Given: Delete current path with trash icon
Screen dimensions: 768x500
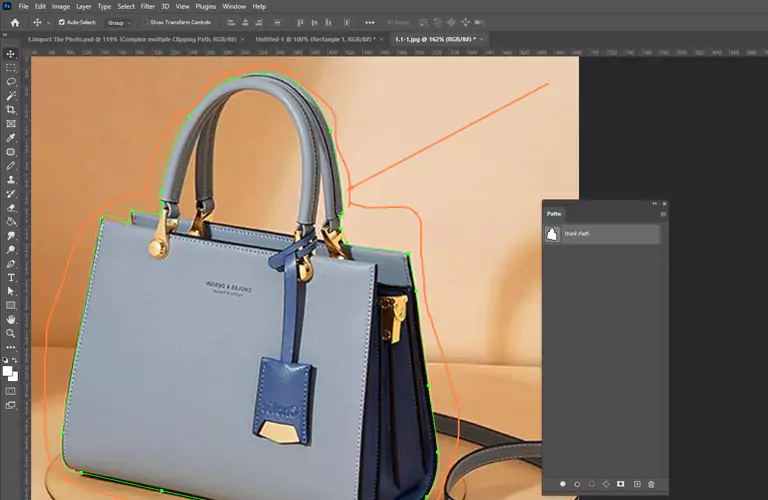Looking at the screenshot, I should pyautogui.click(x=651, y=484).
